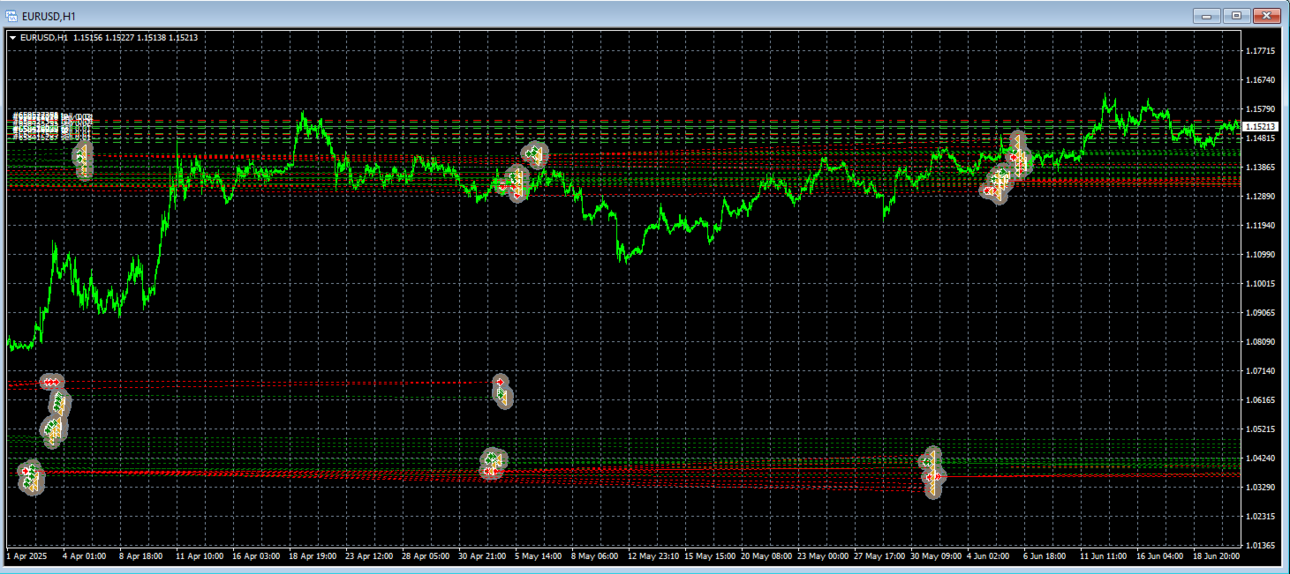Click the 18 Jun 20:00 time label
1290x574 pixels.
(1217, 555)
